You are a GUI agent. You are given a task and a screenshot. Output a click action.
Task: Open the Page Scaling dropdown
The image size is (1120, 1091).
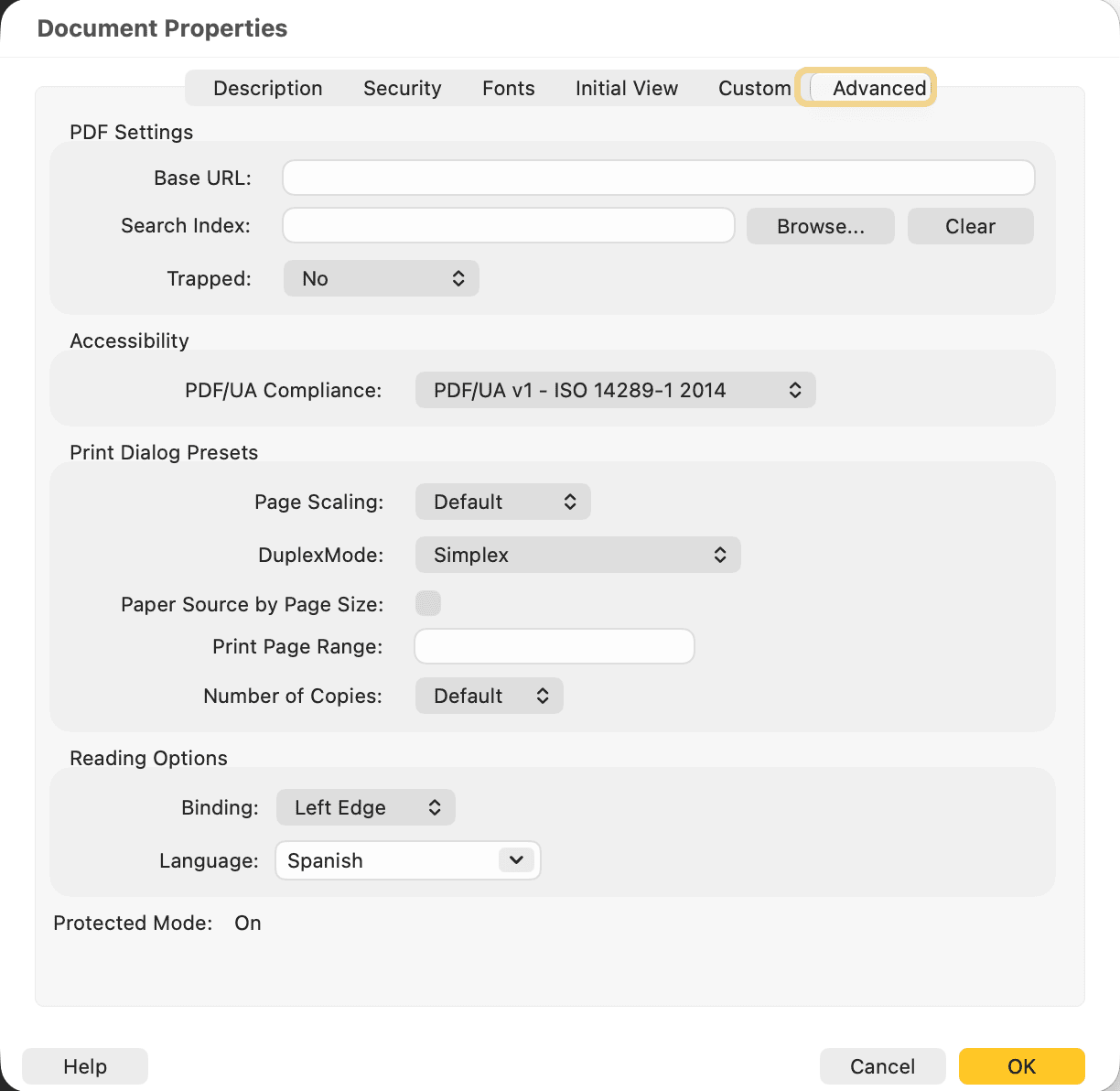point(503,502)
